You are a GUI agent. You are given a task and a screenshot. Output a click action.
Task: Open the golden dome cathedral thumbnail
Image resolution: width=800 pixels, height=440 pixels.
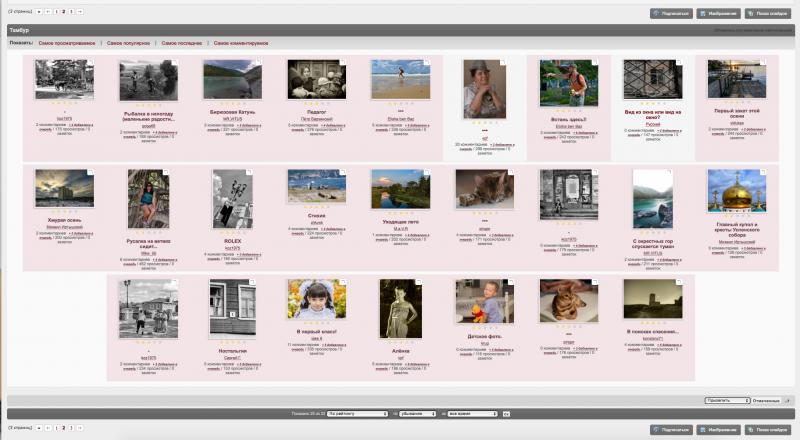pos(737,191)
